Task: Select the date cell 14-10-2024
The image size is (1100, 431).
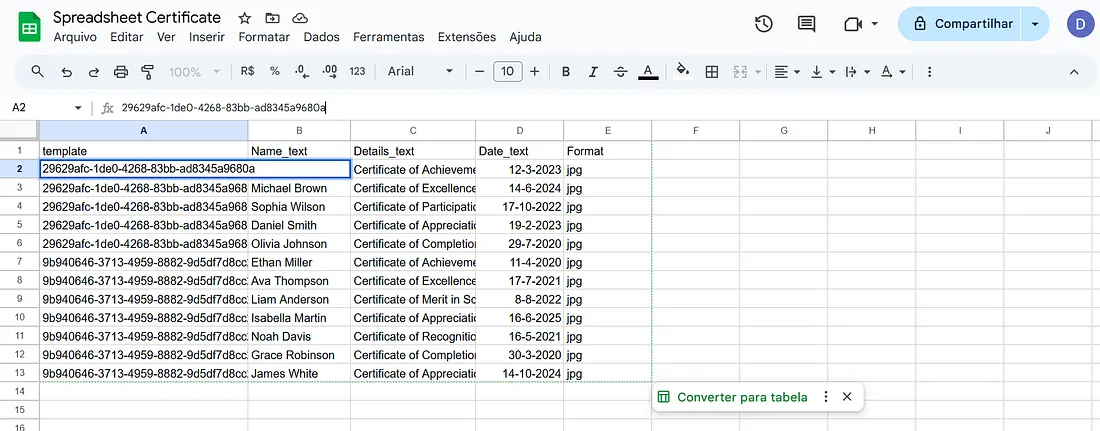Action: (519, 373)
